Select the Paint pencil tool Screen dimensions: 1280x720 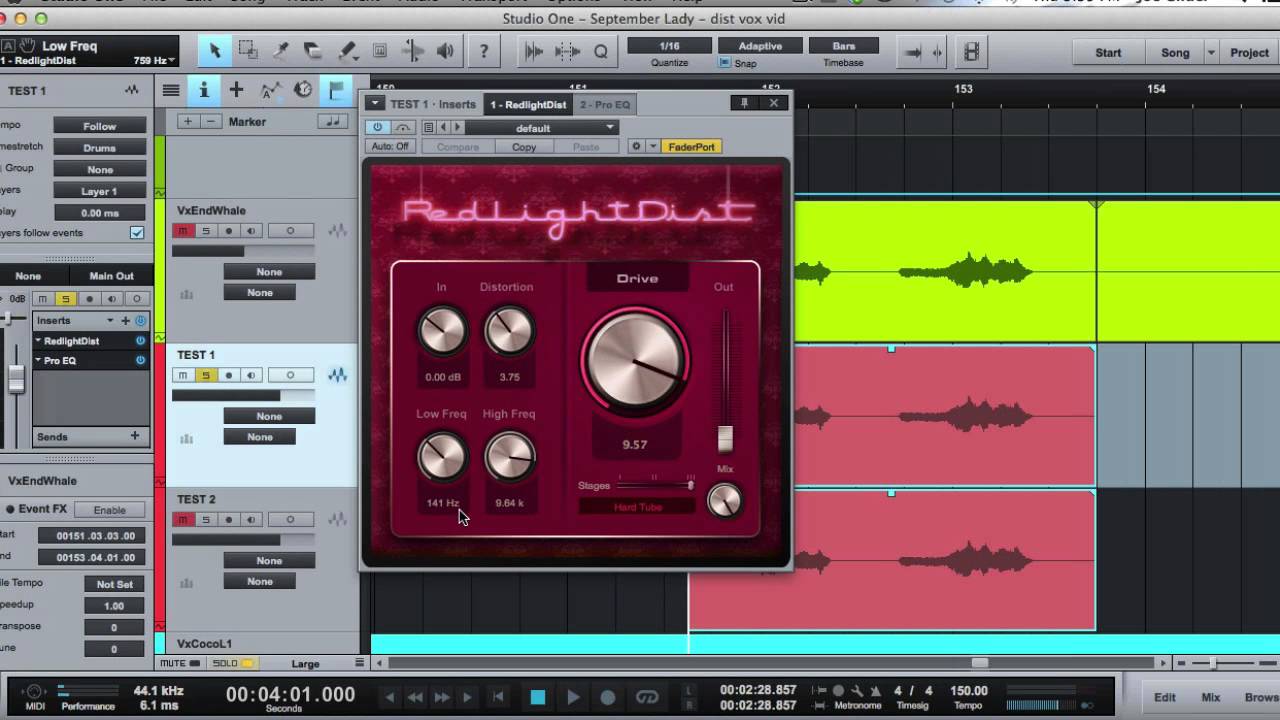[347, 51]
